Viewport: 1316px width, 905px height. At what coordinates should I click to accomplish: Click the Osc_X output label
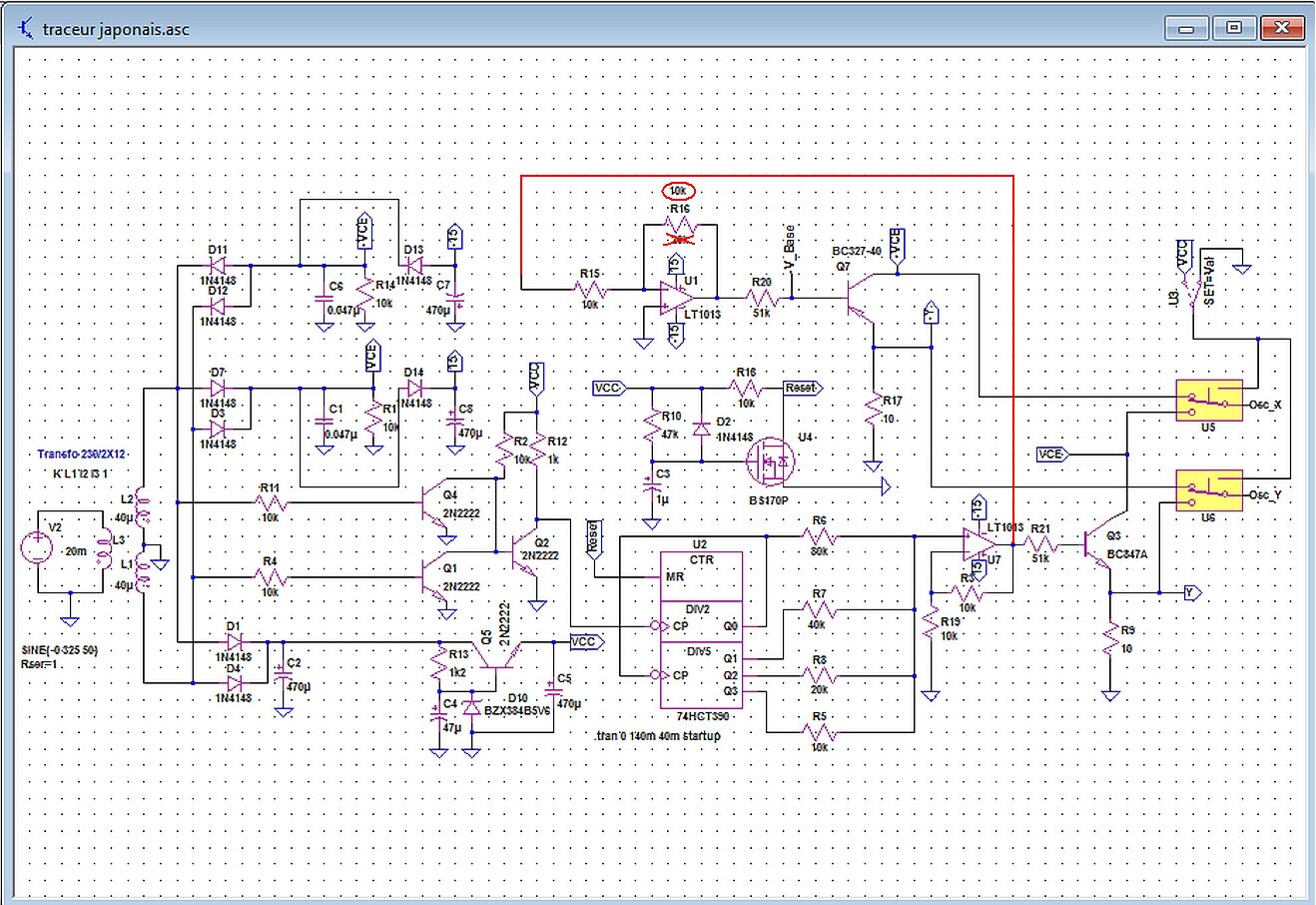pyautogui.click(x=1265, y=405)
